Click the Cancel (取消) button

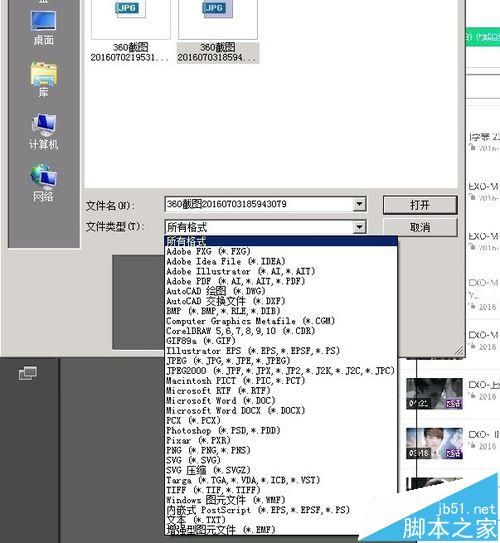420,227
